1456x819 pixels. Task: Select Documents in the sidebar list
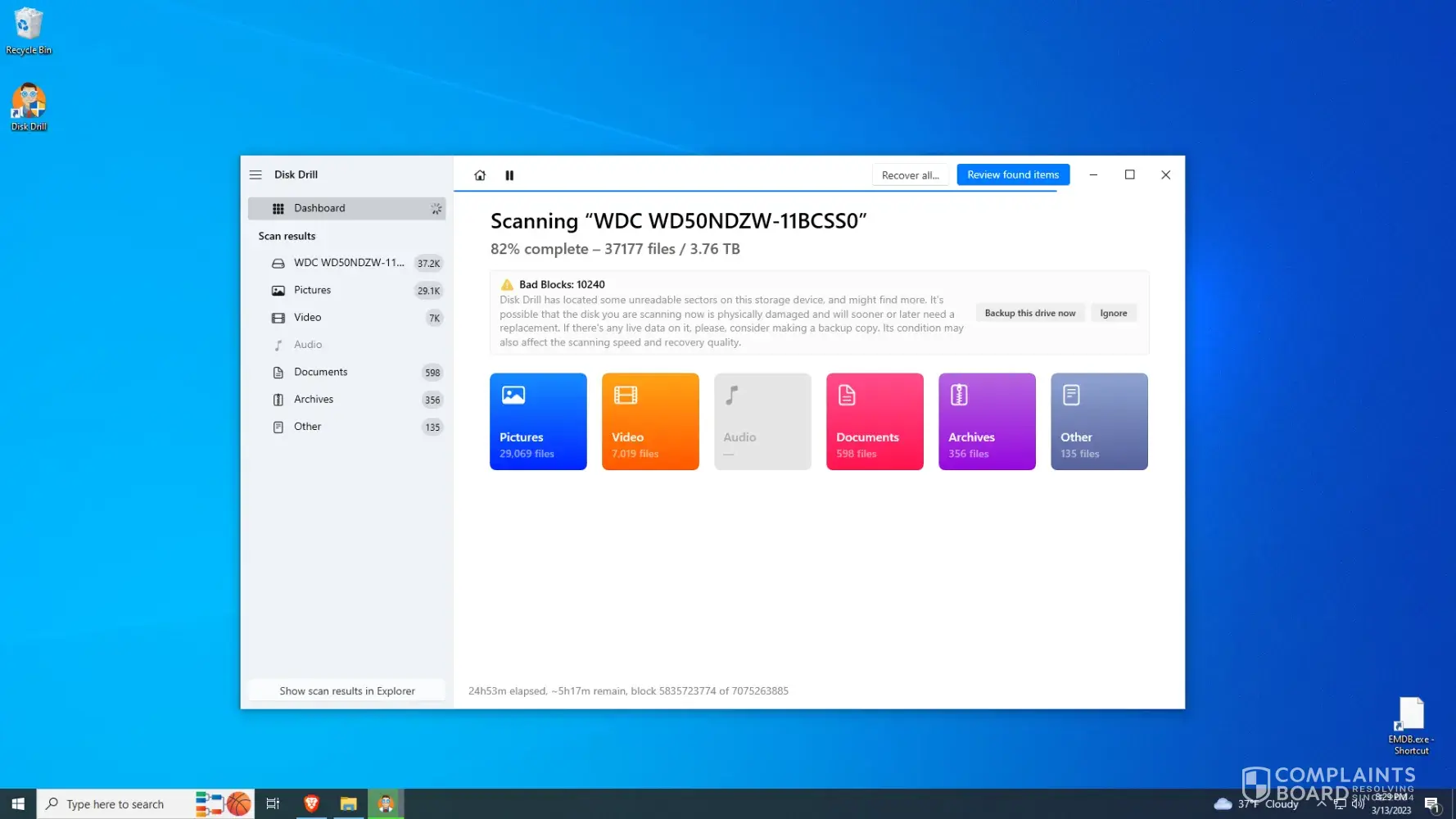point(321,372)
